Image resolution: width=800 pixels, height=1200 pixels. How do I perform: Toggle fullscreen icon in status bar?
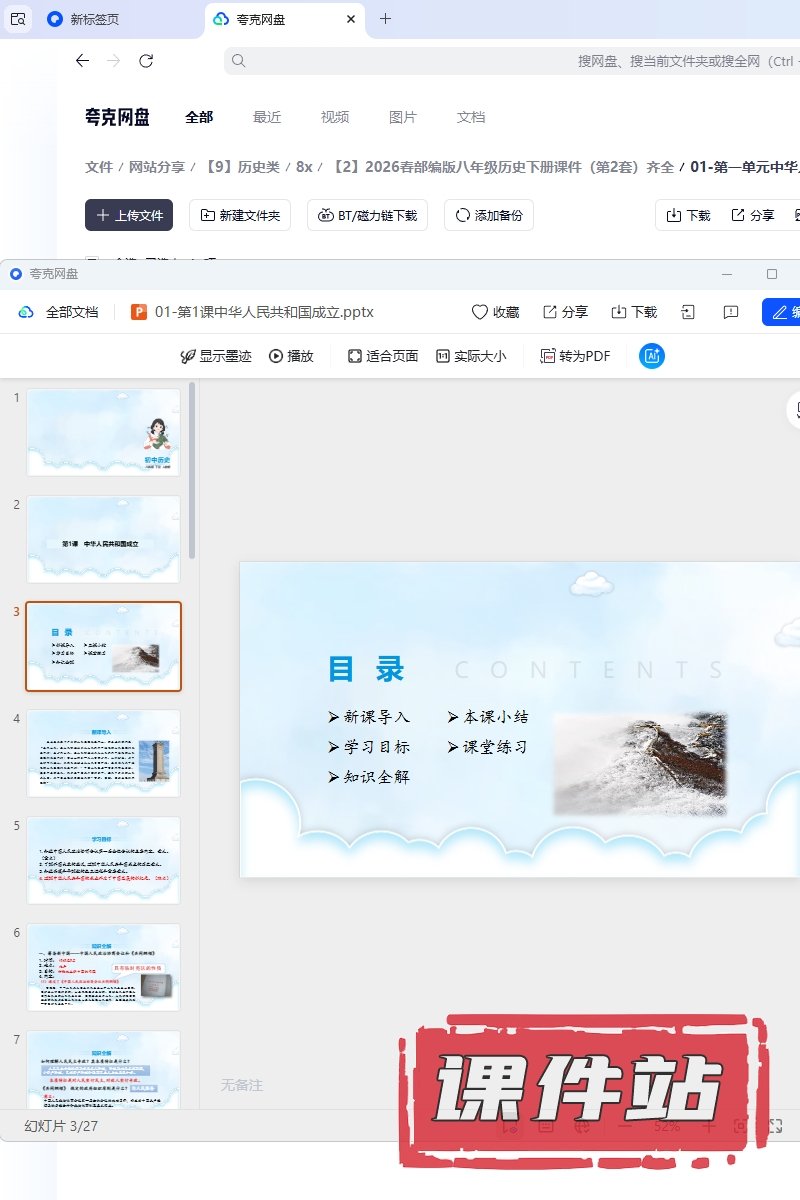point(774,1126)
